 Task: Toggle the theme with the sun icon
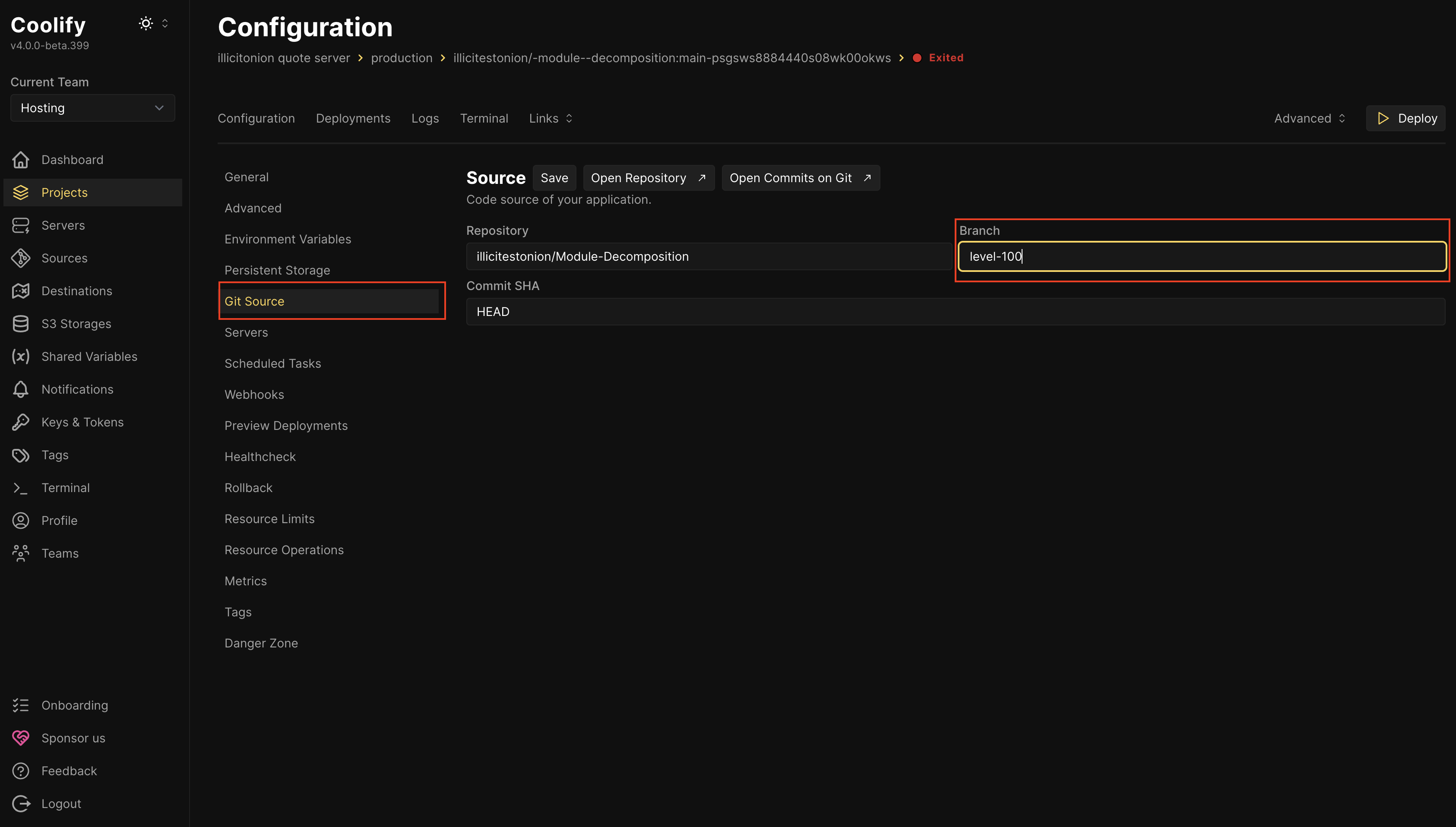tap(146, 23)
